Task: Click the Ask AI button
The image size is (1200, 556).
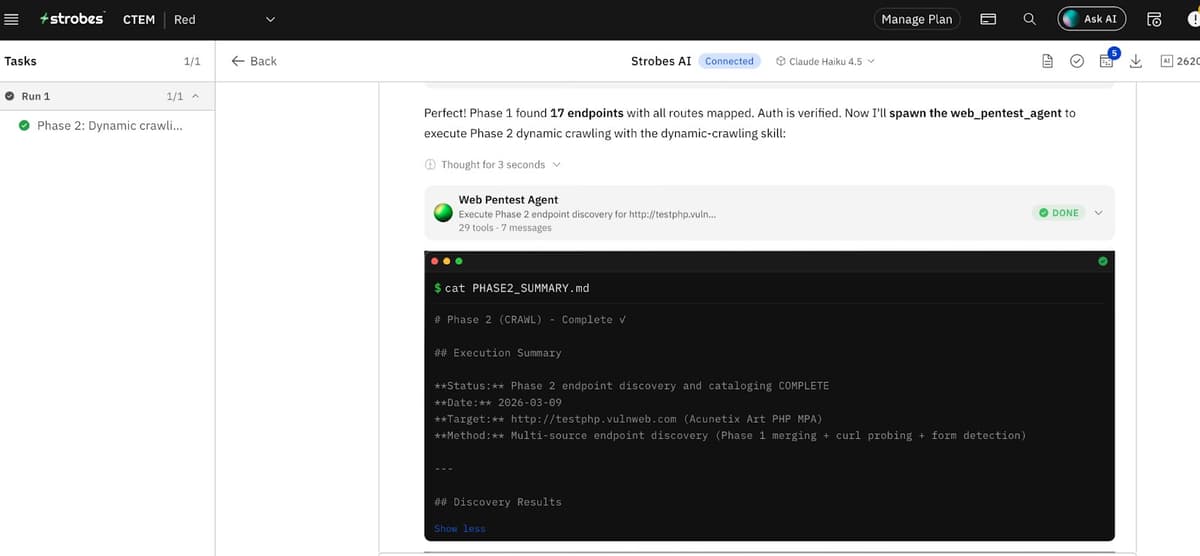Action: tap(1092, 19)
